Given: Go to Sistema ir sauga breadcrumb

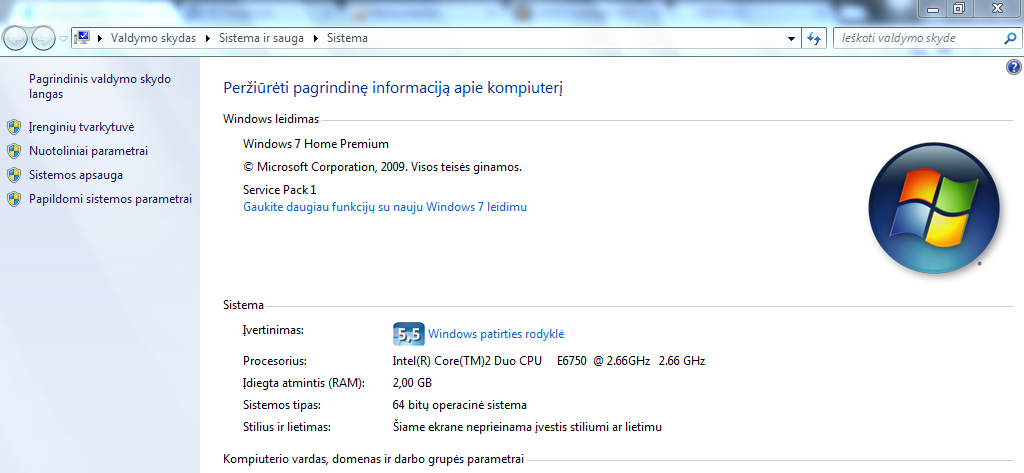Looking at the screenshot, I should (261, 38).
